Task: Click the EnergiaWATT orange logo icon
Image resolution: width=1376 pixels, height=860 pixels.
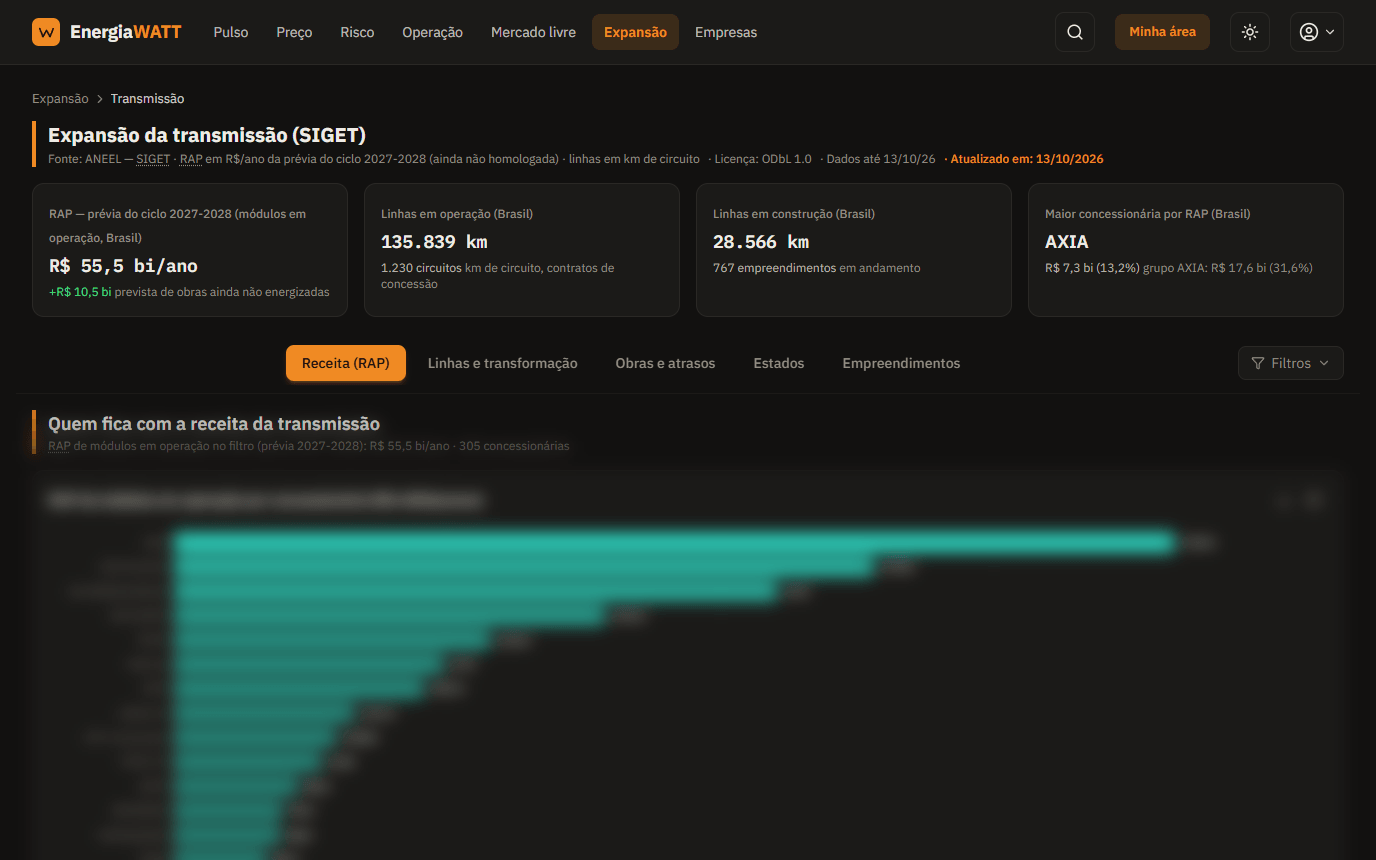Action: [x=46, y=32]
